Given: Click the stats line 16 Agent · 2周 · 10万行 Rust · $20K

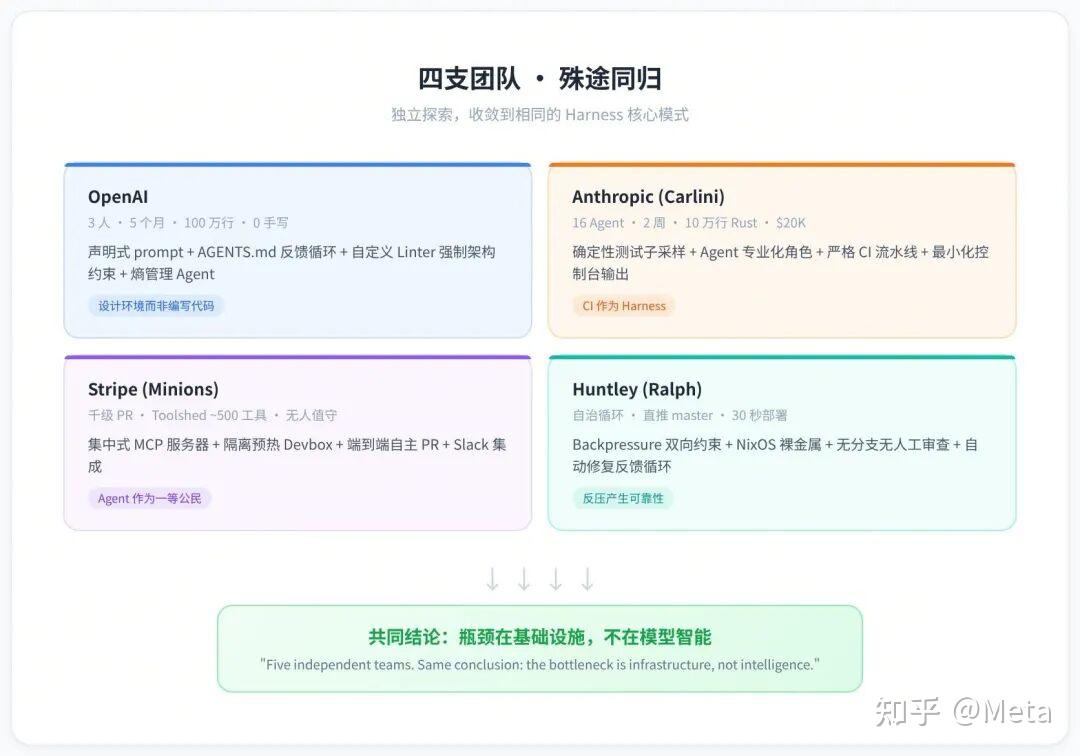Looking at the screenshot, I should tap(689, 223).
